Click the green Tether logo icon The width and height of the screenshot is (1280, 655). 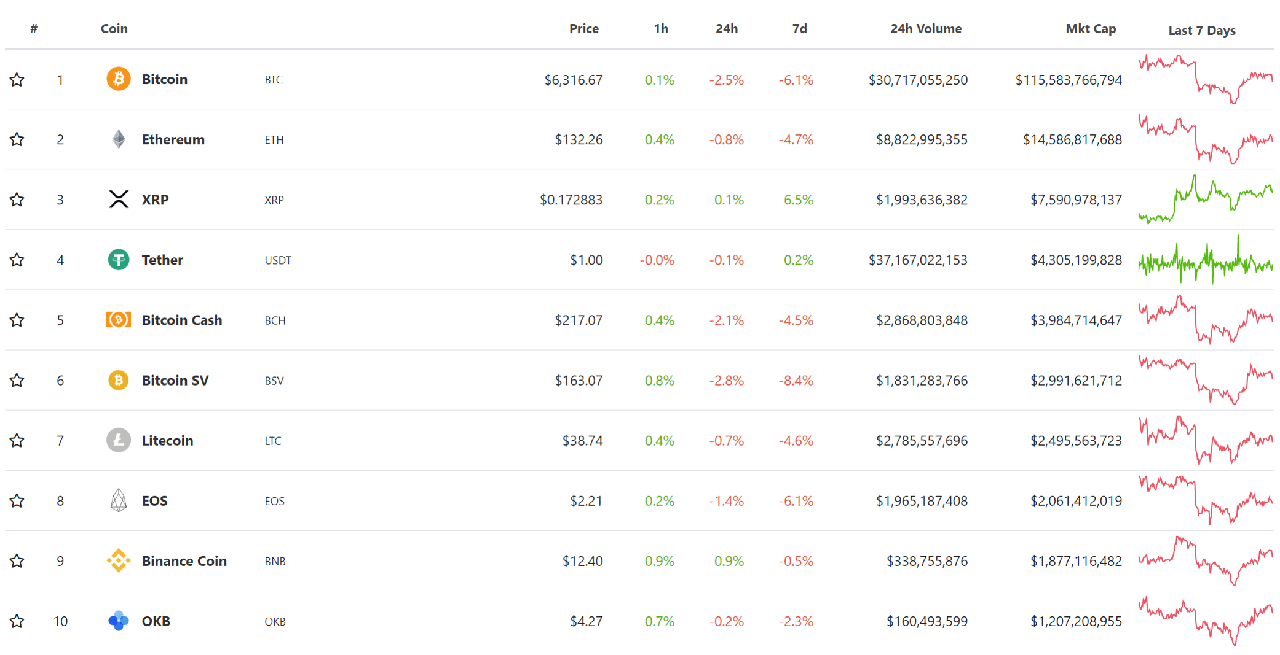tap(118, 259)
